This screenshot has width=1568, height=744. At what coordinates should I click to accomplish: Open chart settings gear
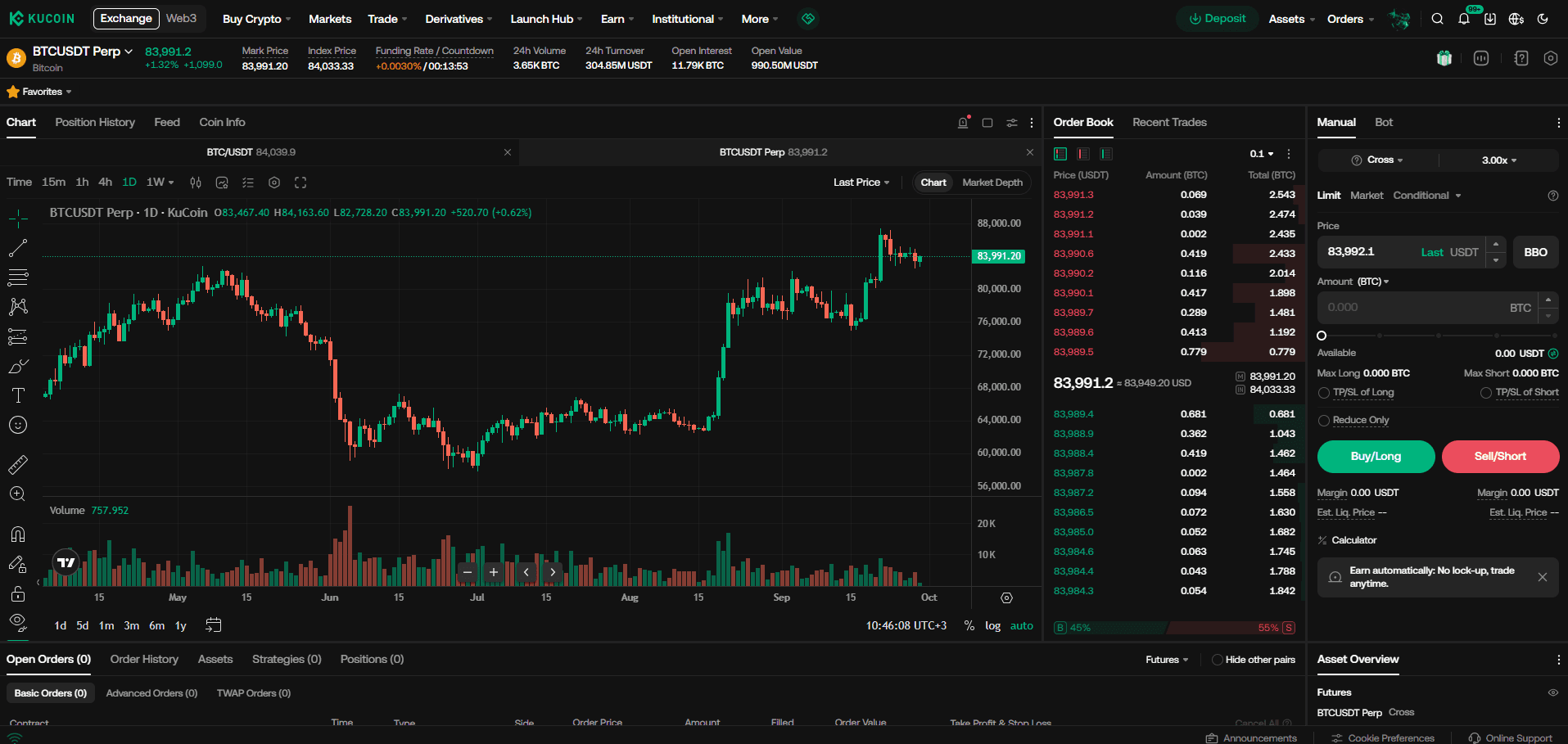[274, 183]
